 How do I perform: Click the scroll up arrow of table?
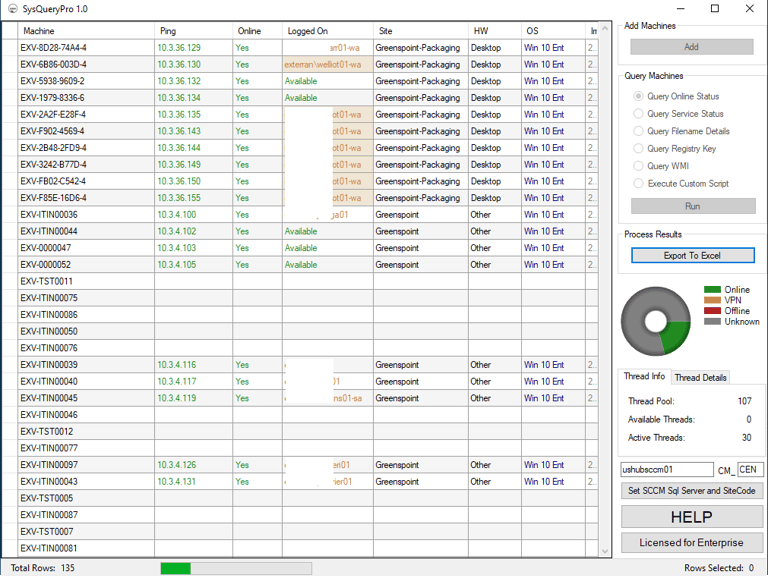[605, 28]
